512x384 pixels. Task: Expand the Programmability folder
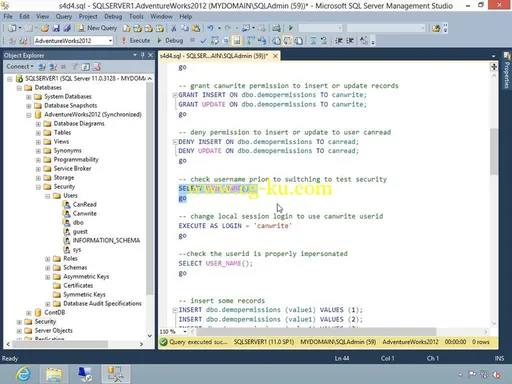click(38, 160)
